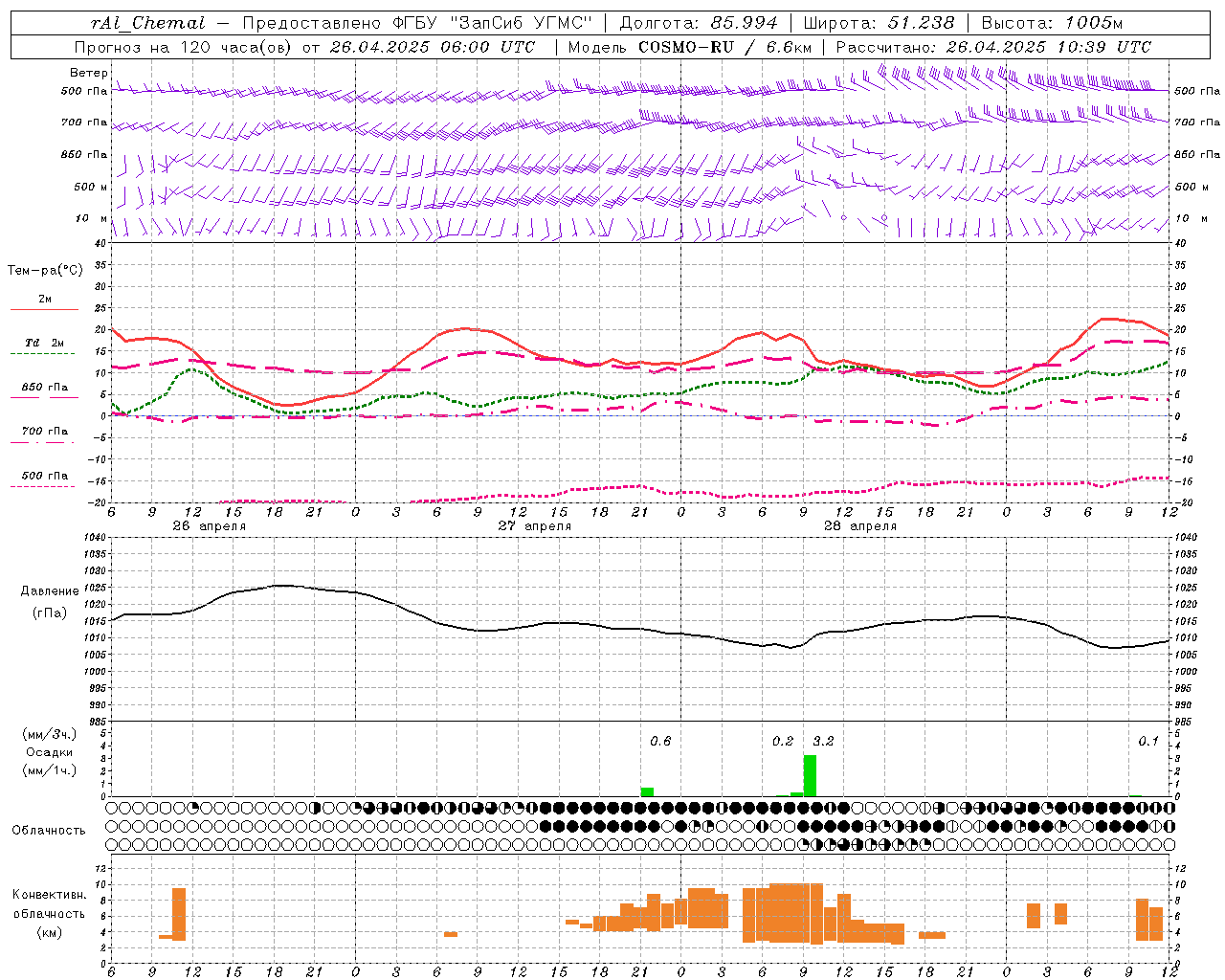Click the Облачность cloudiness label
The width and height of the screenshot is (1225, 980).
(x=49, y=831)
